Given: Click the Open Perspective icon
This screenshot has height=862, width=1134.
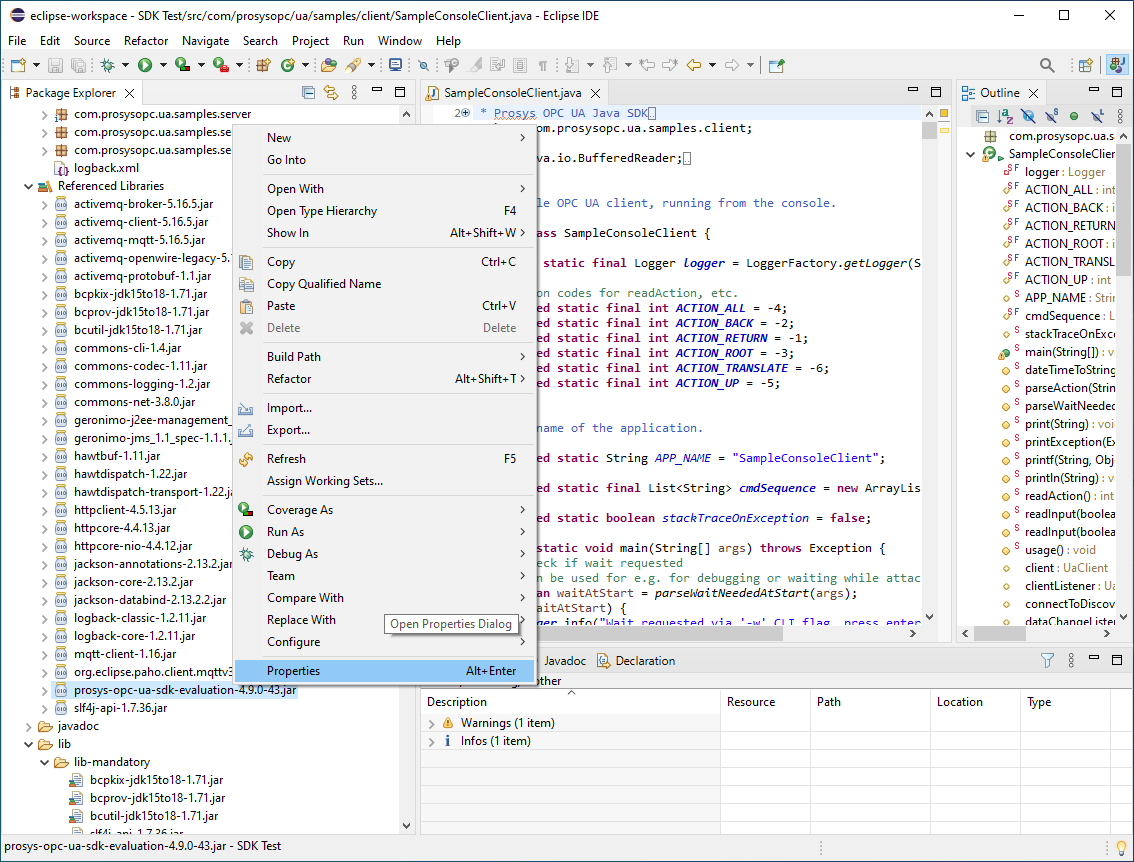Looking at the screenshot, I should pyautogui.click(x=1086, y=65).
